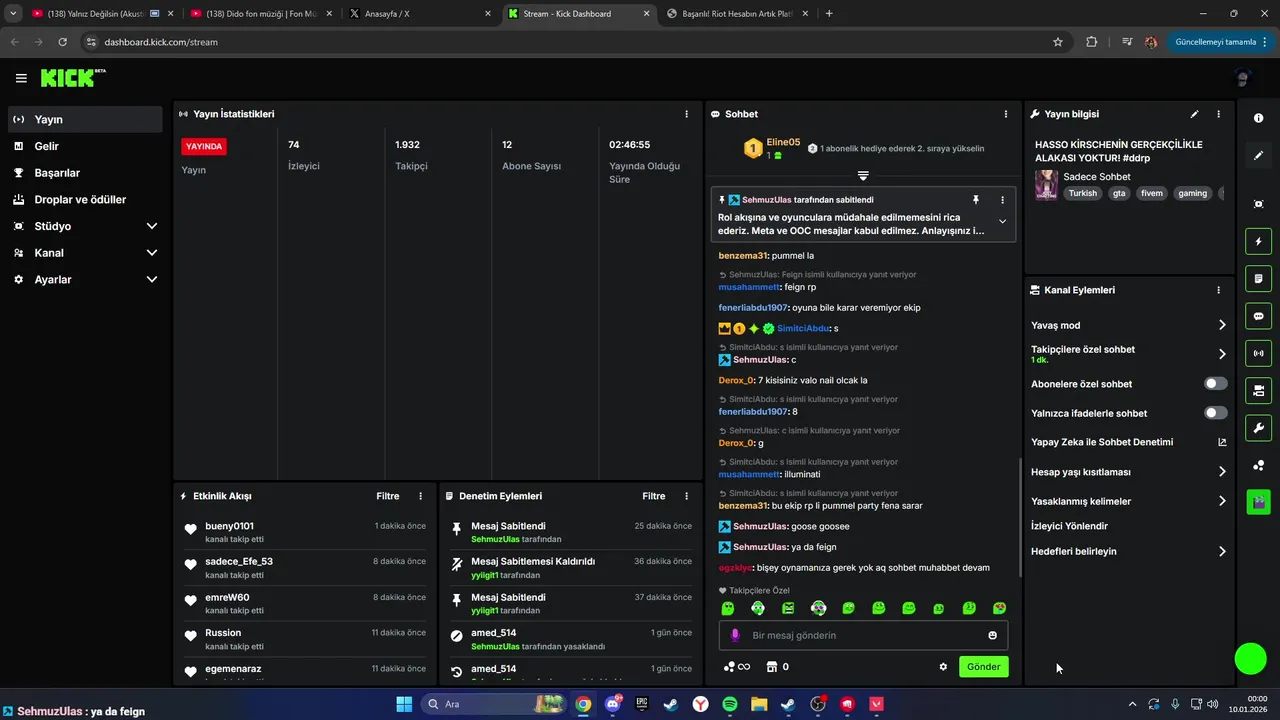Open Yayın İstatistikleri three-dot menu
1280x720 pixels.
[x=686, y=114]
